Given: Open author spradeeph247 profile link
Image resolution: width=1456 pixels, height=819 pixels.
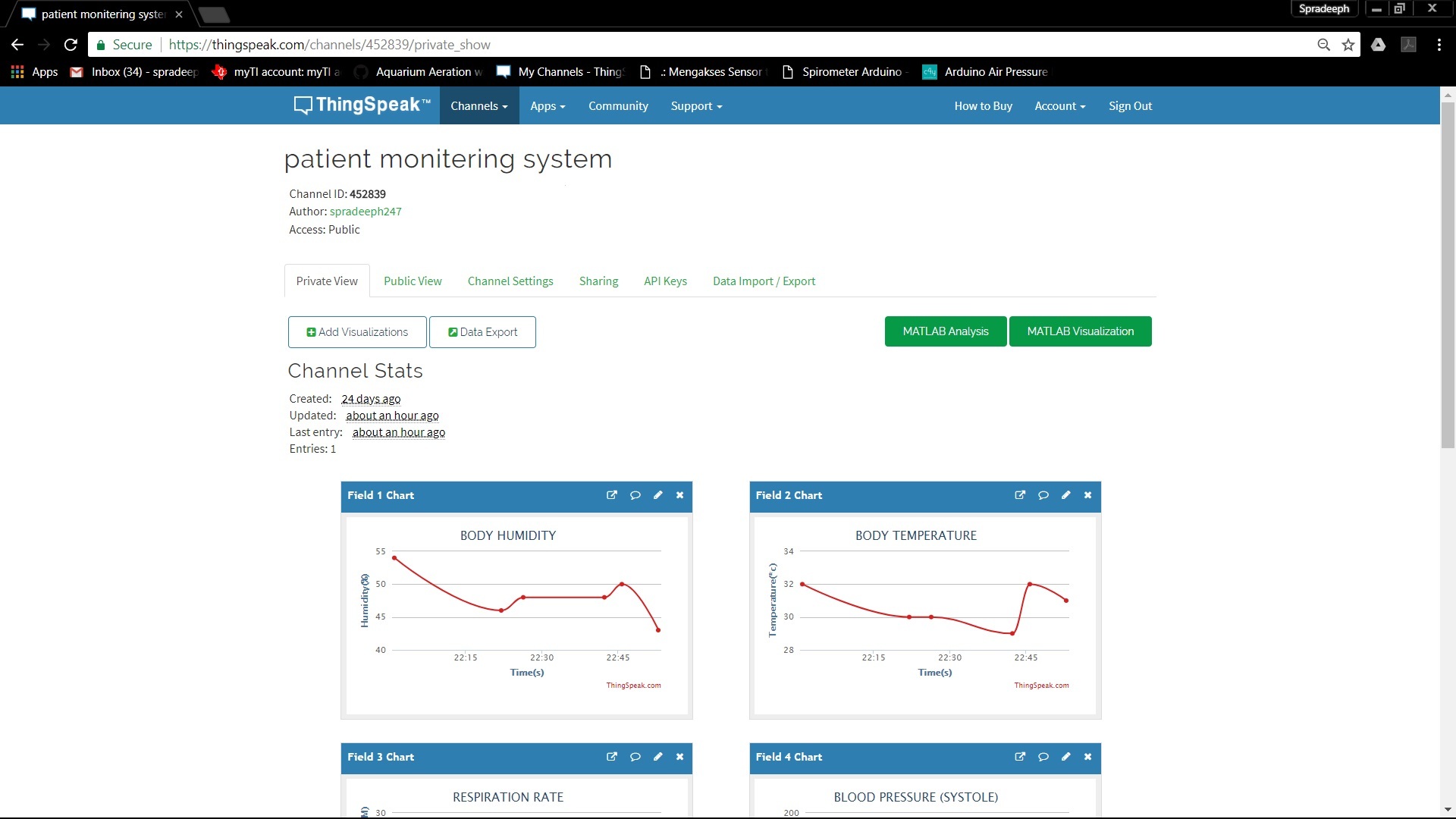Looking at the screenshot, I should [366, 212].
